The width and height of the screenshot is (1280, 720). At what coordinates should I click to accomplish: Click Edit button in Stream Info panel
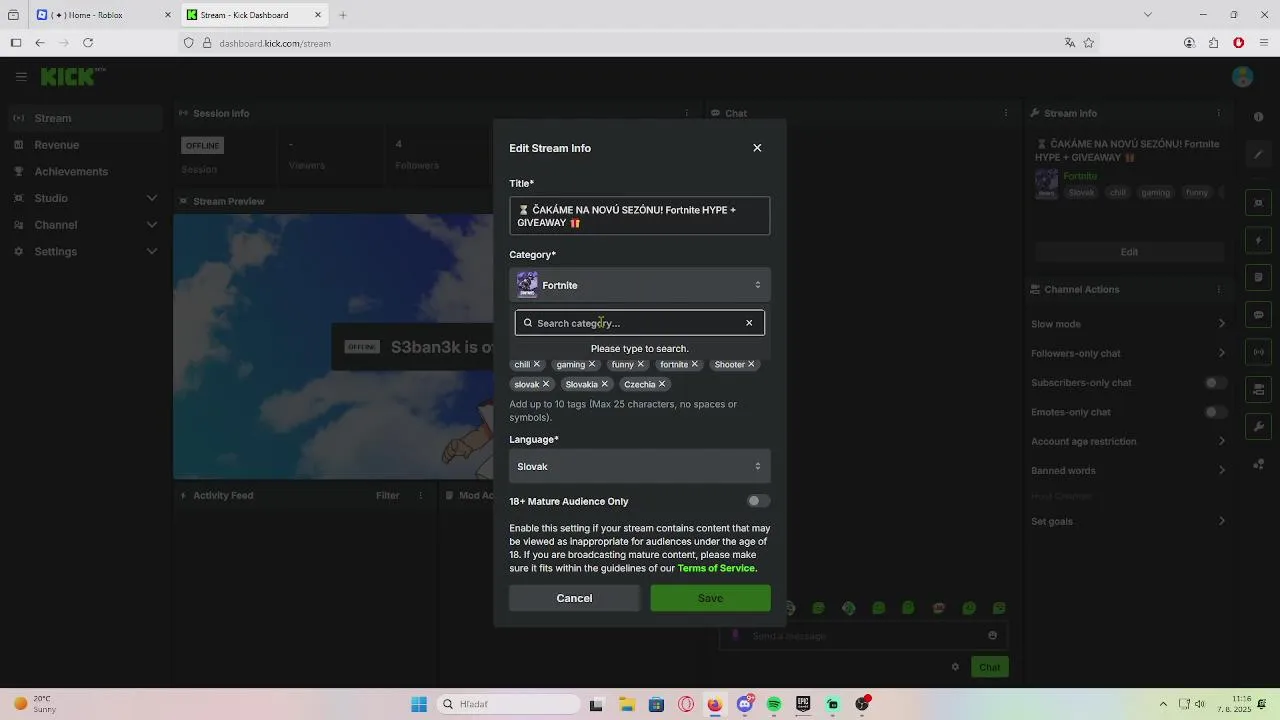coord(1129,252)
